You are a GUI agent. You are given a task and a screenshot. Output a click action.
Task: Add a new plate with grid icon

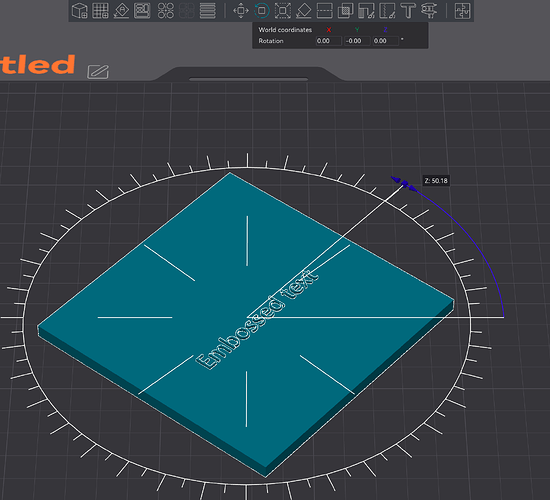coord(100,11)
